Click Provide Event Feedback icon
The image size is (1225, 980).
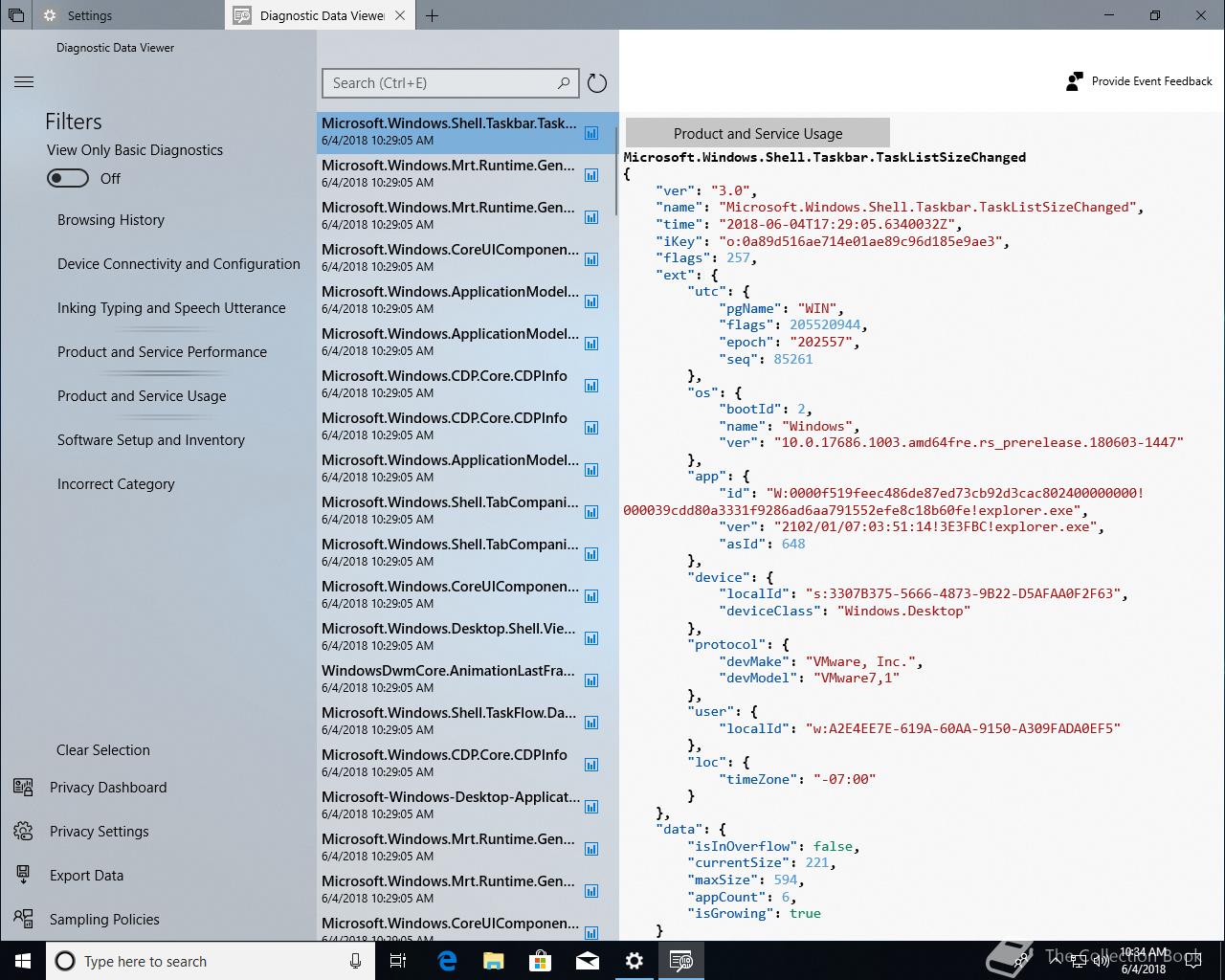(x=1075, y=81)
